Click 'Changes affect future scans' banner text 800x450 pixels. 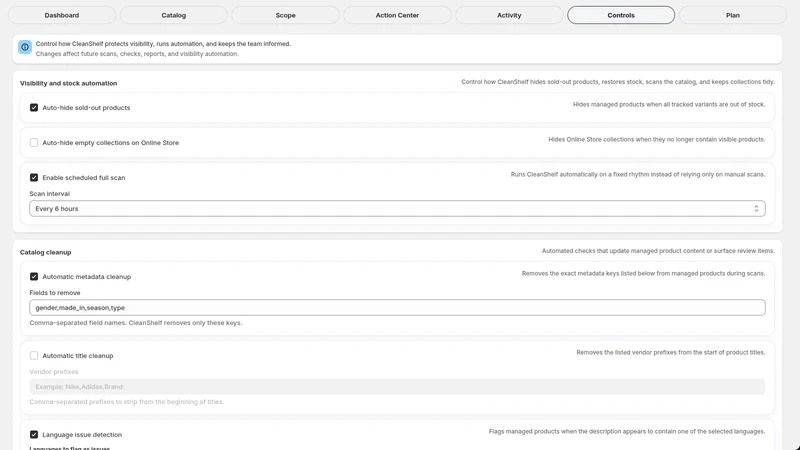pyautogui.click(x=137, y=54)
